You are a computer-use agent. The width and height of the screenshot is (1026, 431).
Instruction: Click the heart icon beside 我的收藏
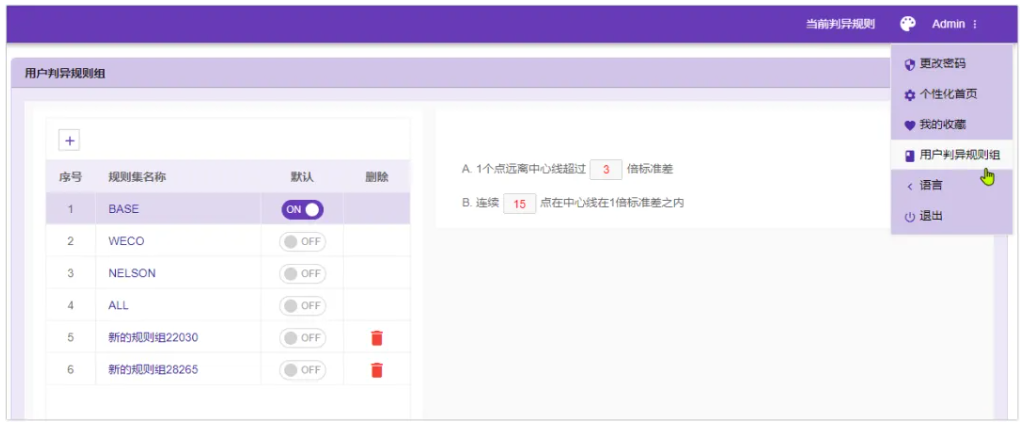tap(909, 125)
